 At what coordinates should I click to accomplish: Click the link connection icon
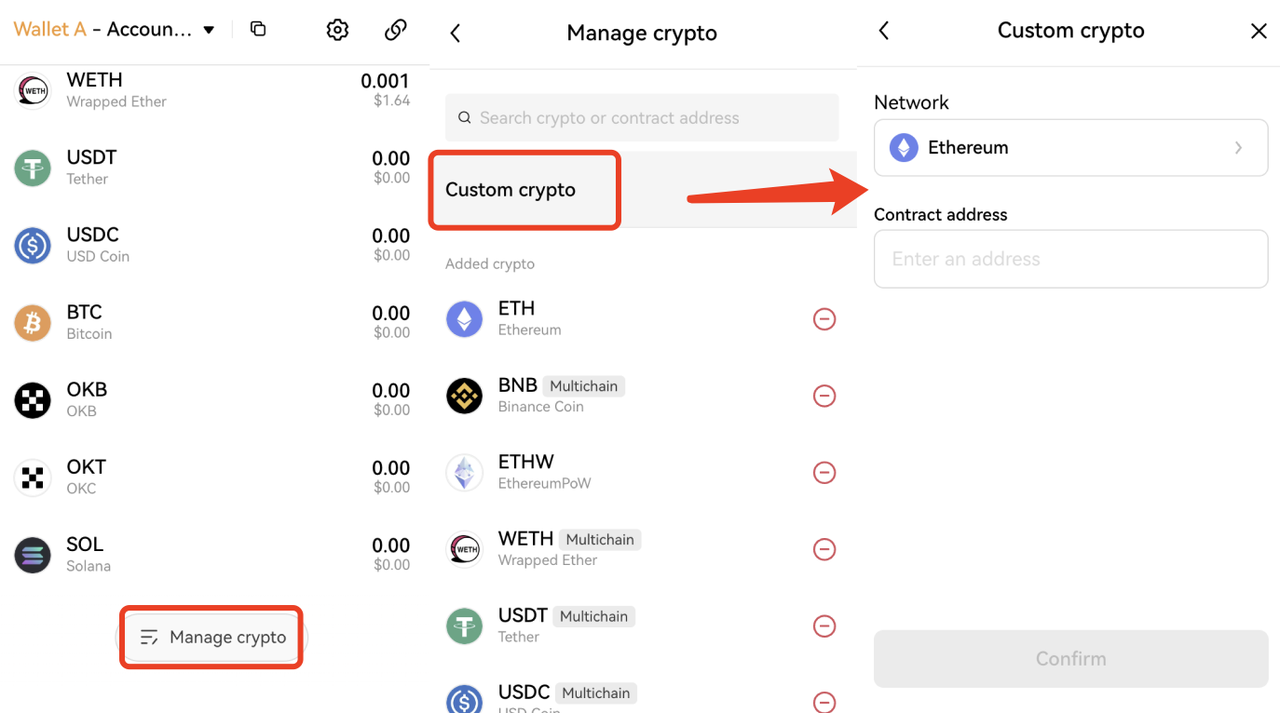[396, 30]
